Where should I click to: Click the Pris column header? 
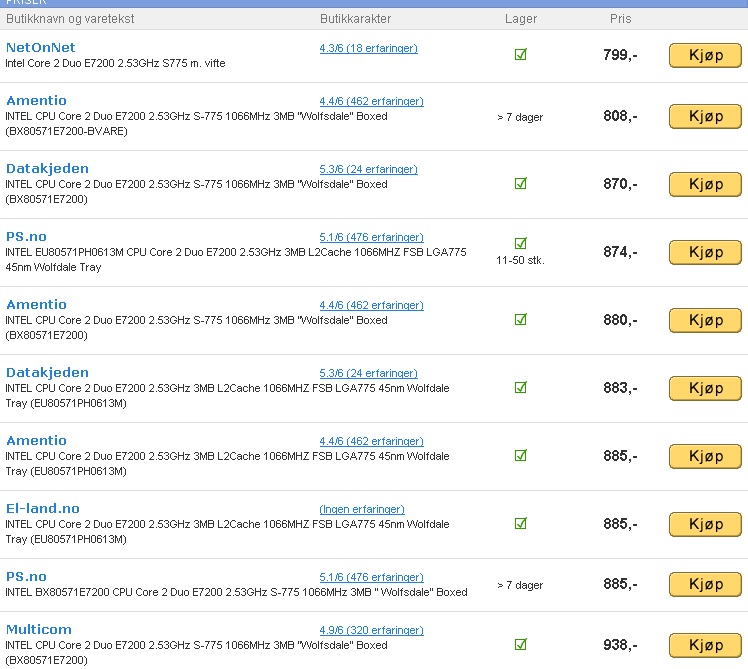click(620, 19)
